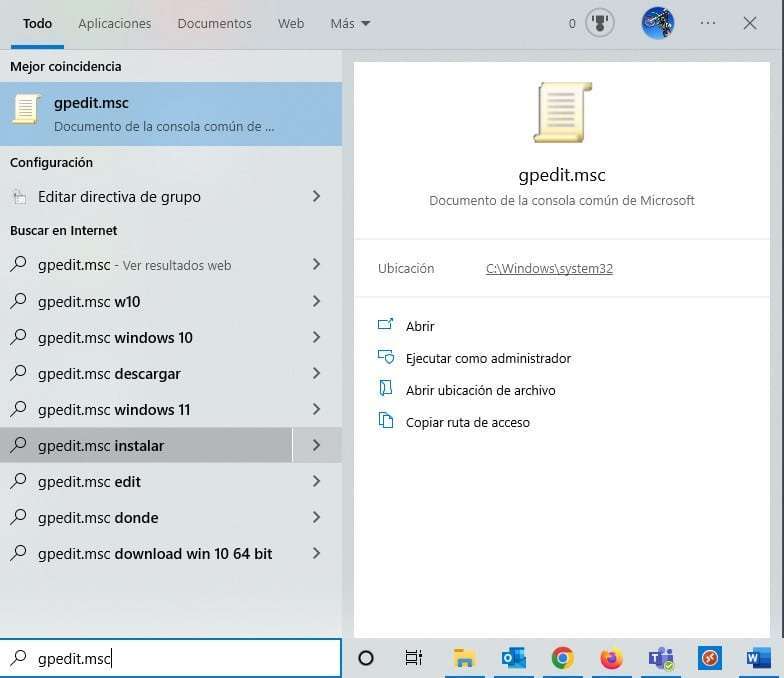Switch to the Documentos tab
Viewport: 784px width, 678px height.
tap(214, 24)
